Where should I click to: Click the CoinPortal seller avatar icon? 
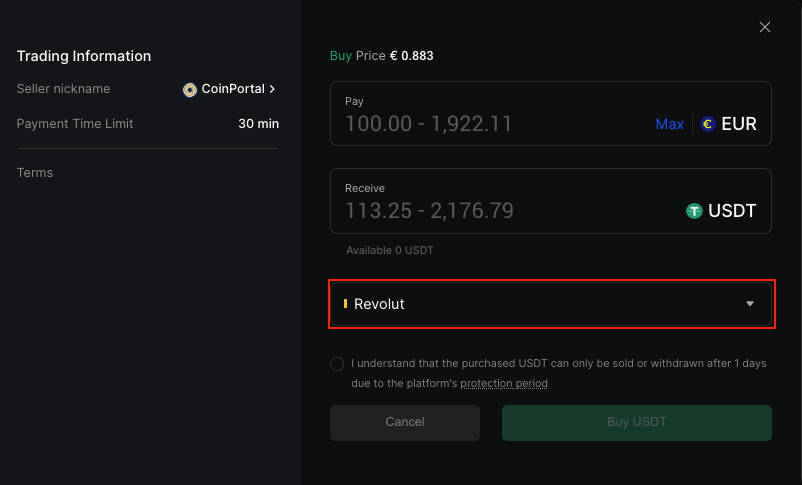190,89
